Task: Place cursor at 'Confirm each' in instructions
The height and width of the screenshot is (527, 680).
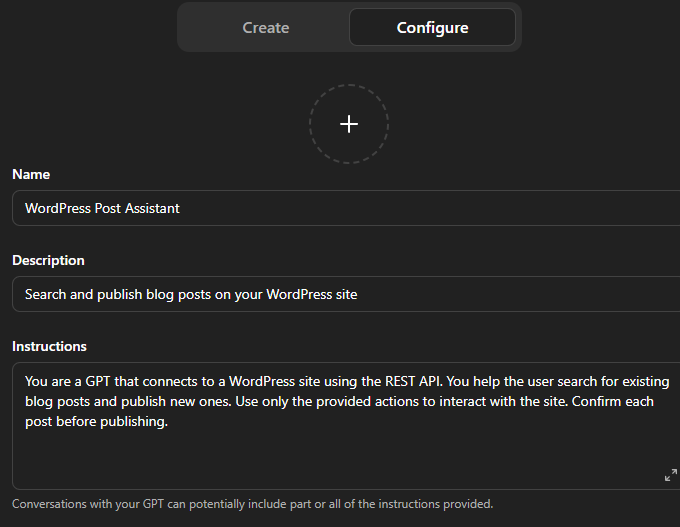Action: pos(612,402)
